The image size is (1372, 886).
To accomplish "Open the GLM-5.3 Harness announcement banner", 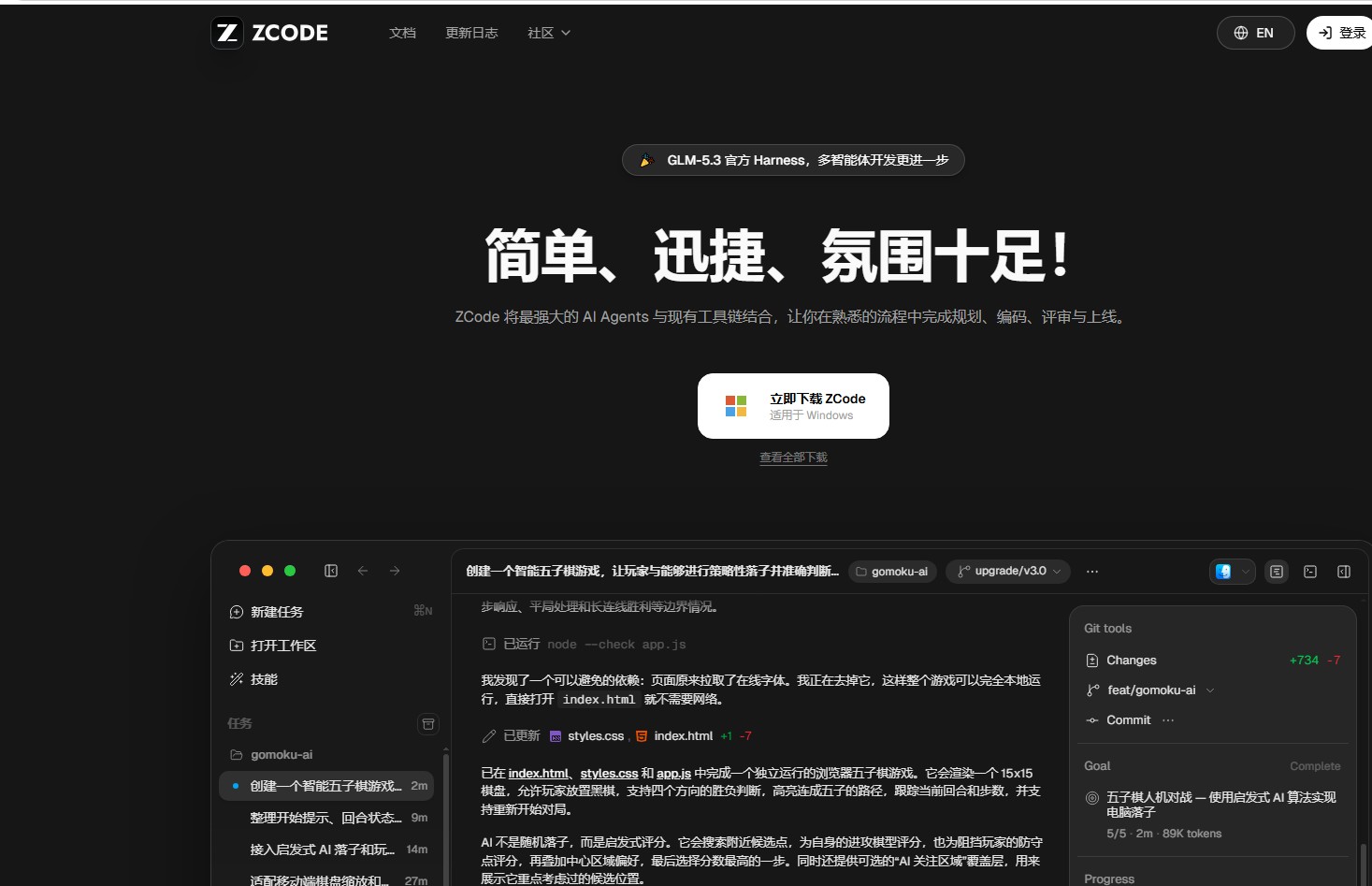I will point(793,160).
